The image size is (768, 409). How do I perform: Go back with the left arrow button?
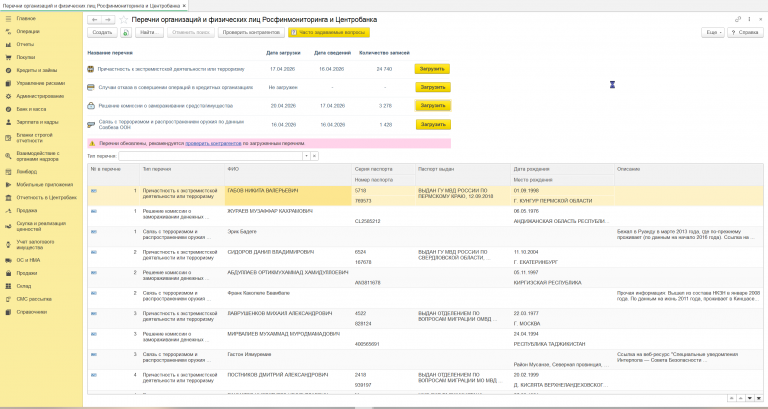[95, 20]
